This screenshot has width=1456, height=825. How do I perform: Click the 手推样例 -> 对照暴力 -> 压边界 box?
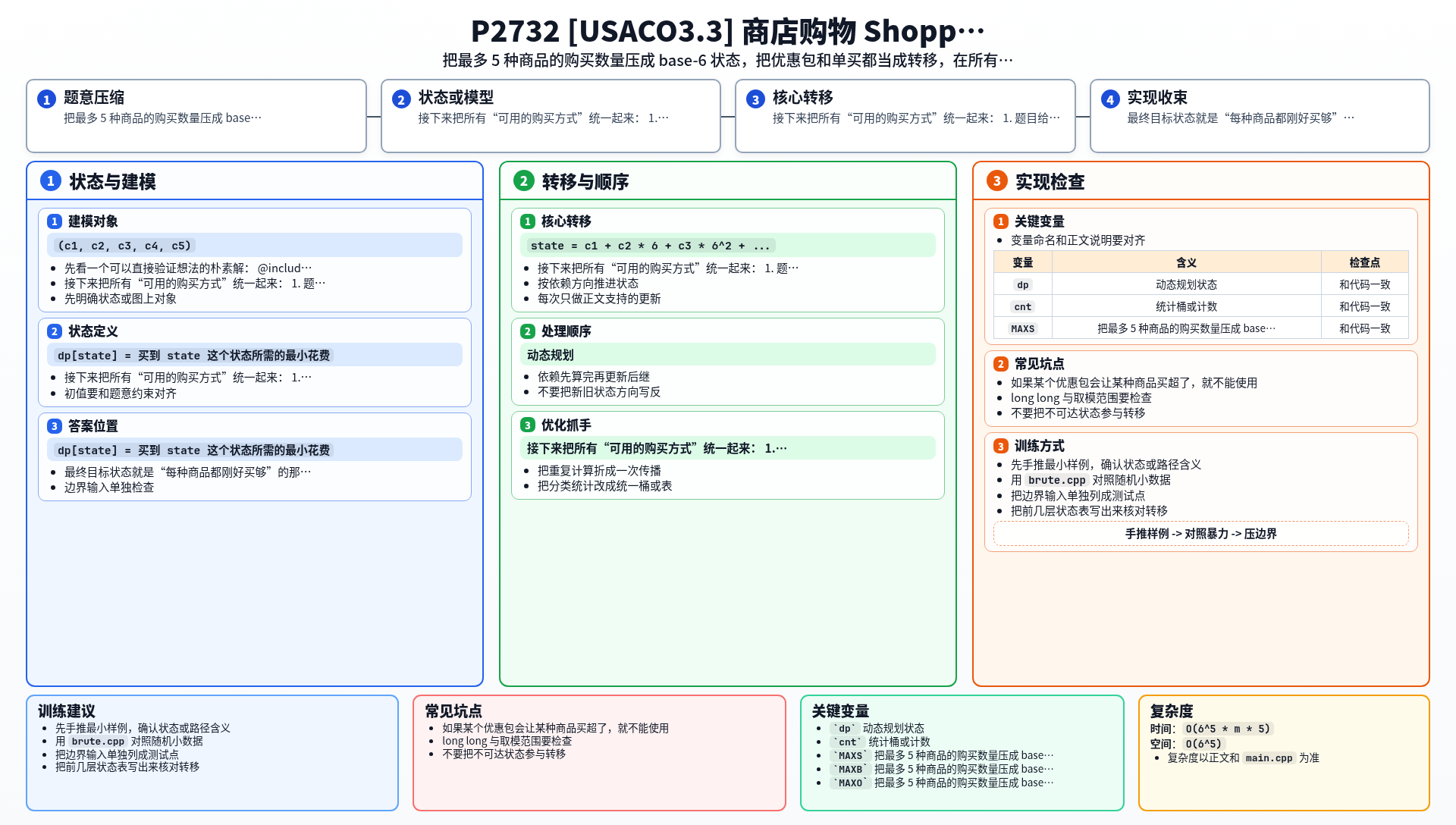click(x=1200, y=534)
